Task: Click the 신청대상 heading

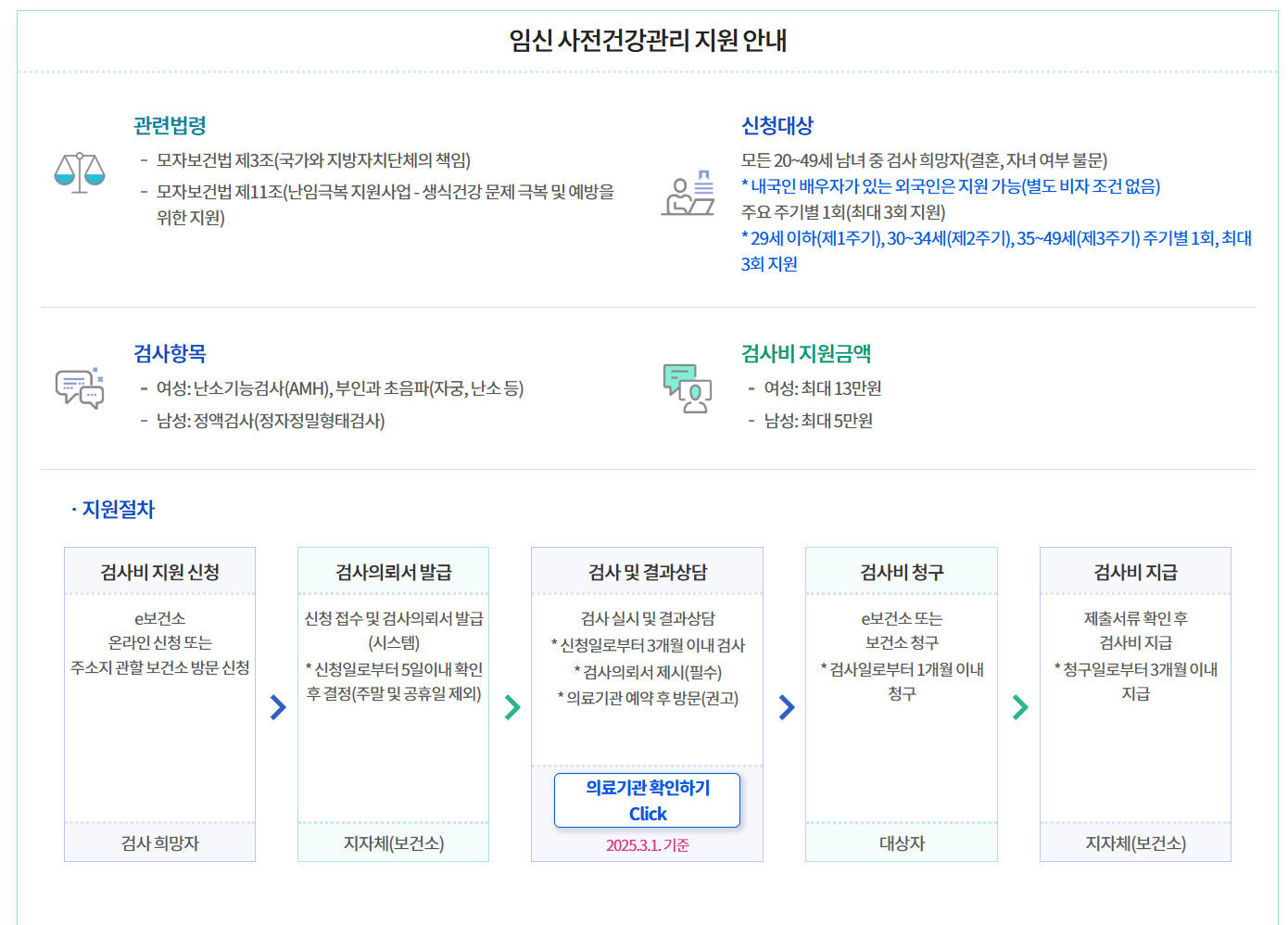Action: click(x=777, y=125)
